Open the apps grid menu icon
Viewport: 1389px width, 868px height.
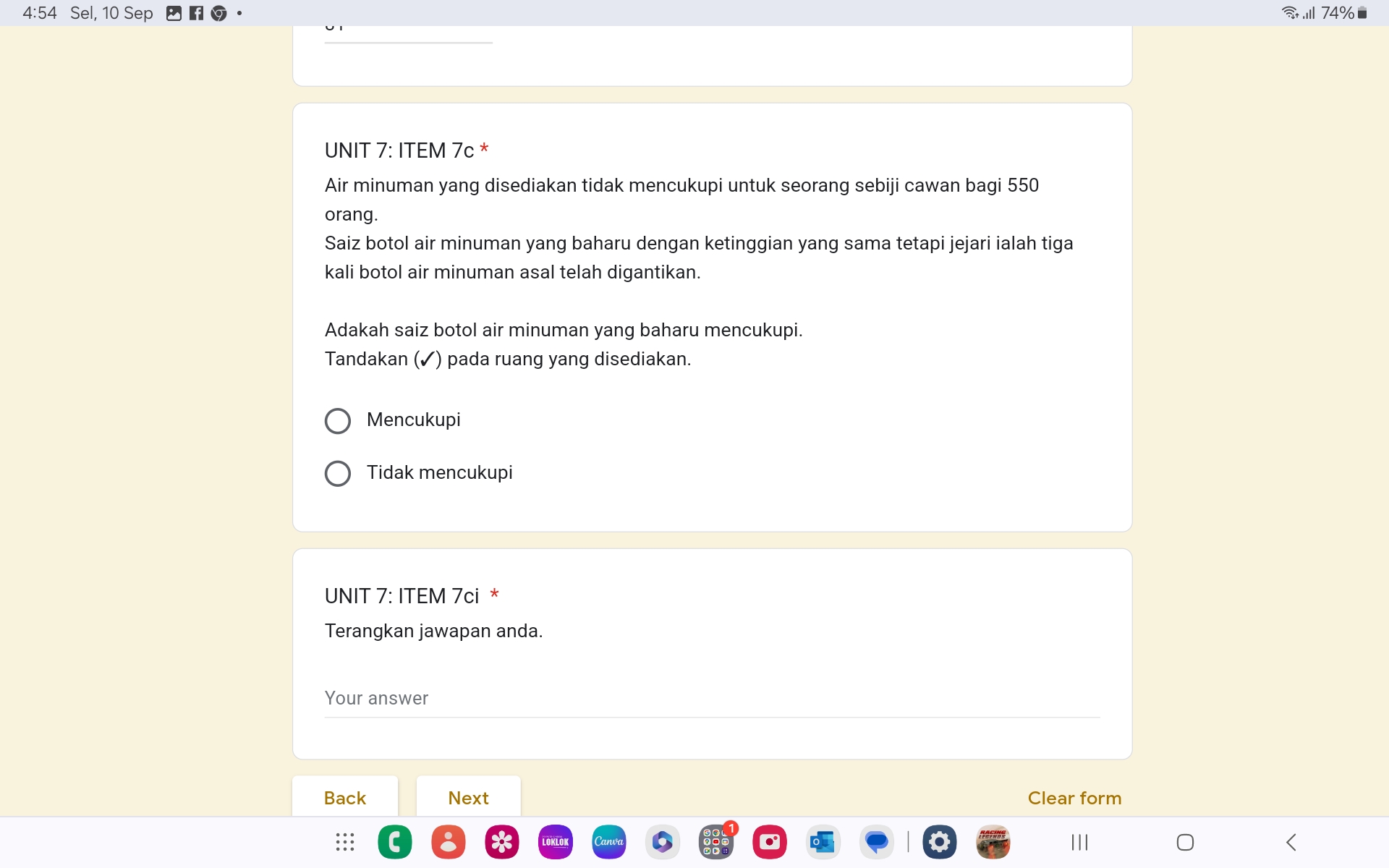[345, 841]
